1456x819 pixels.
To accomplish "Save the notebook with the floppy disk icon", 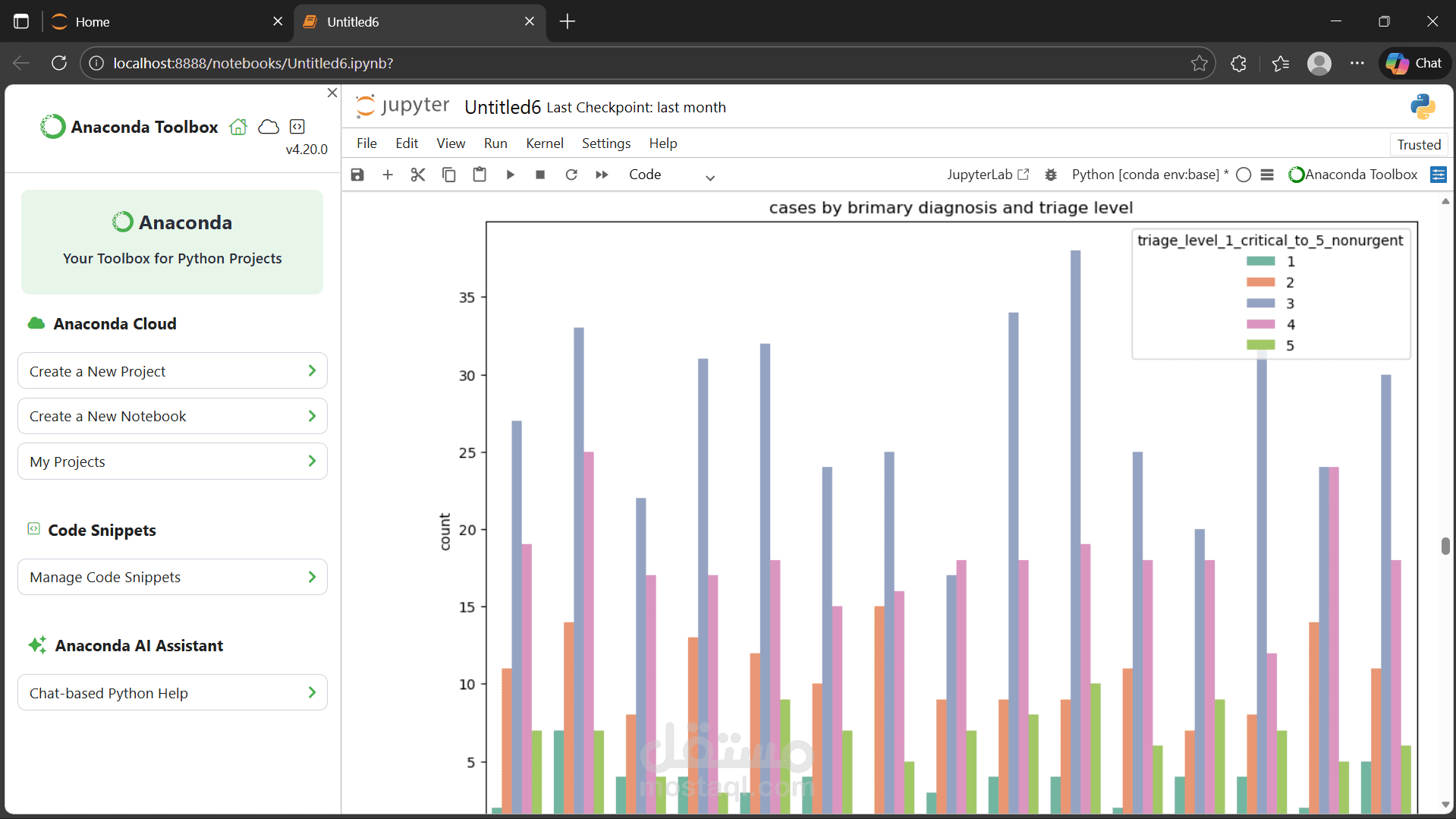I will (x=357, y=175).
